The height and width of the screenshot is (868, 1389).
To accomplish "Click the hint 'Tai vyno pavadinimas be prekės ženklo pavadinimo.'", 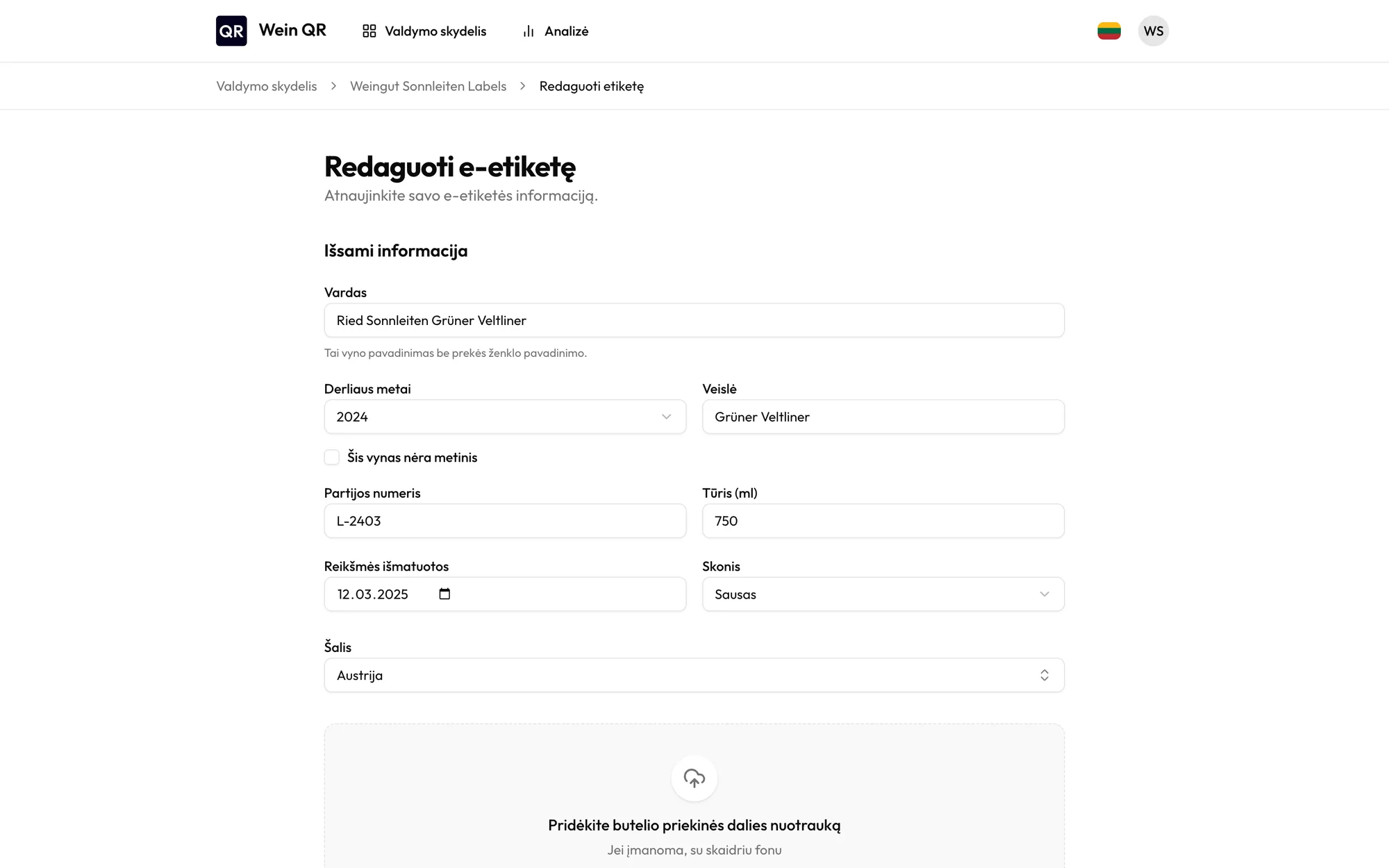I will [x=456, y=353].
